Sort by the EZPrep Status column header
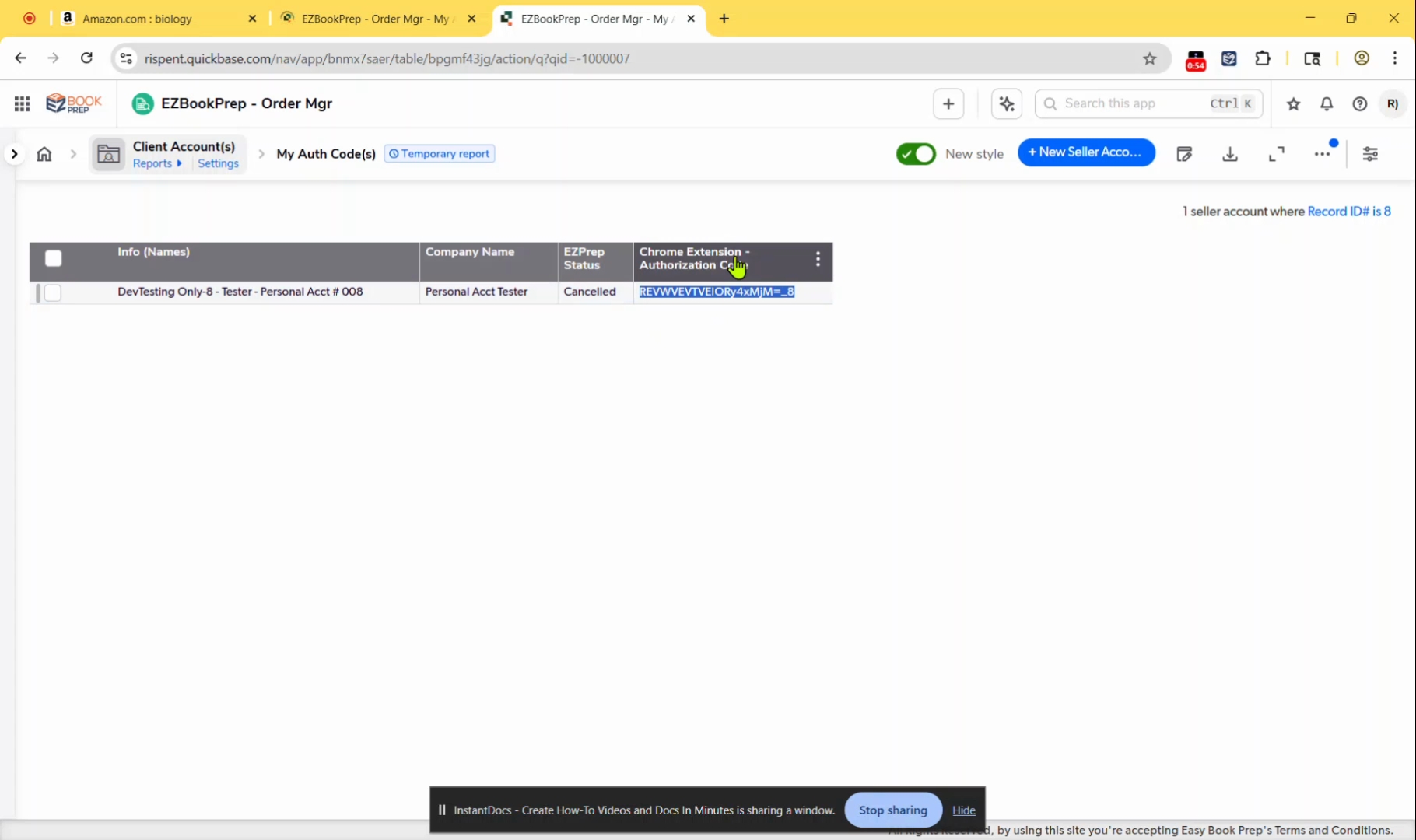The height and width of the screenshot is (840, 1416). [x=584, y=258]
